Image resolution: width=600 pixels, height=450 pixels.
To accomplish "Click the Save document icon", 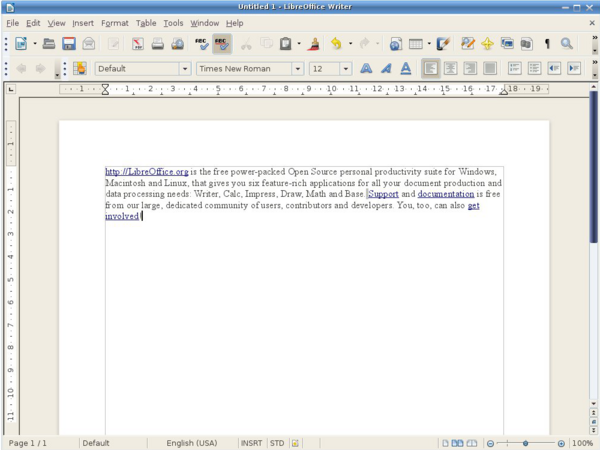I will 69,44.
